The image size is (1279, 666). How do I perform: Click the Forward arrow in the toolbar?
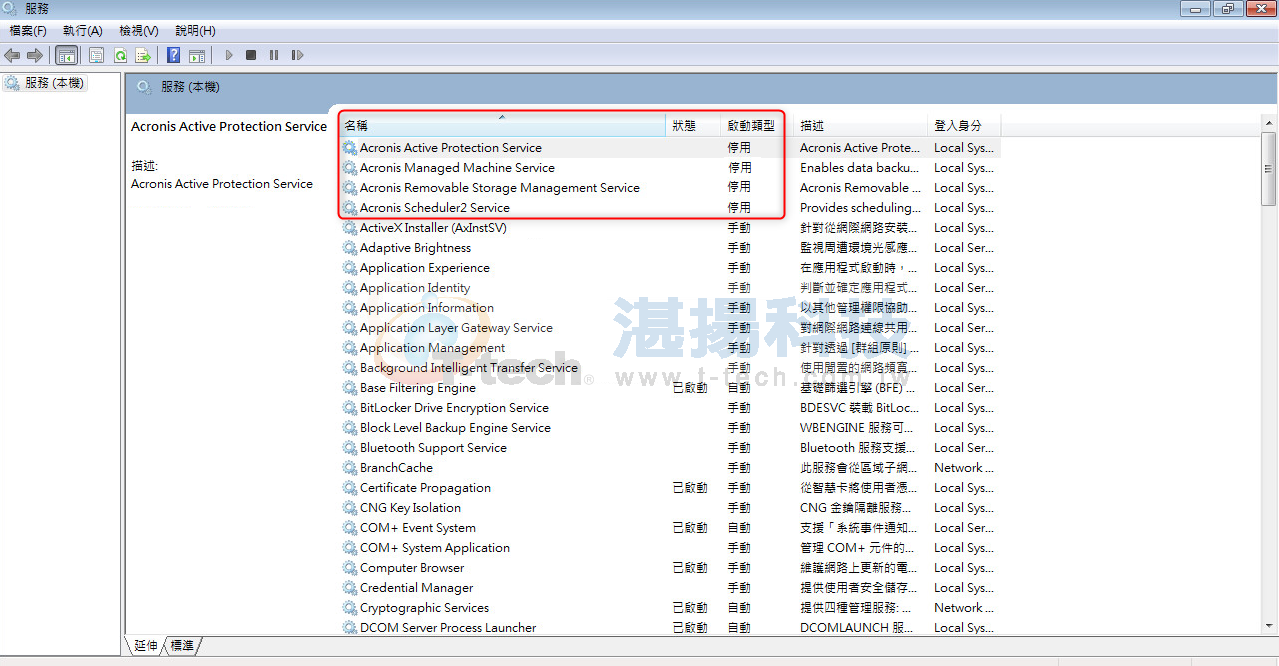click(35, 55)
